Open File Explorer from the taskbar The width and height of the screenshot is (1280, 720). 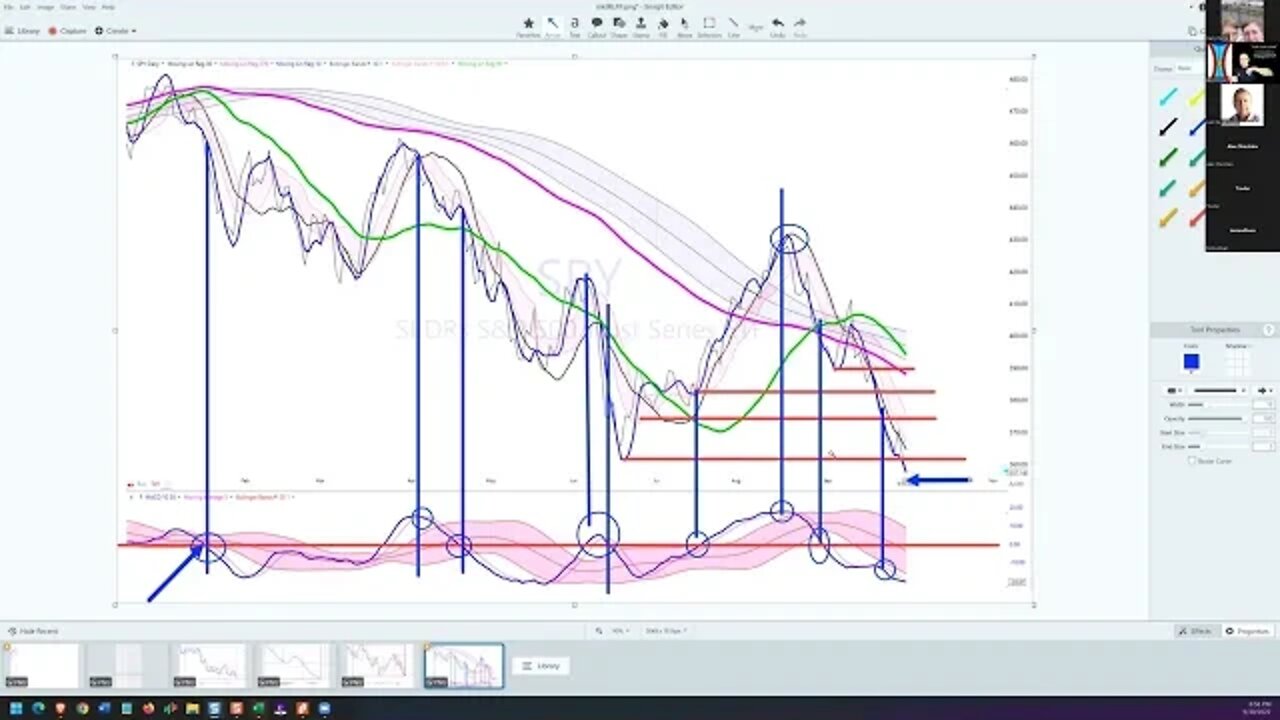192,709
